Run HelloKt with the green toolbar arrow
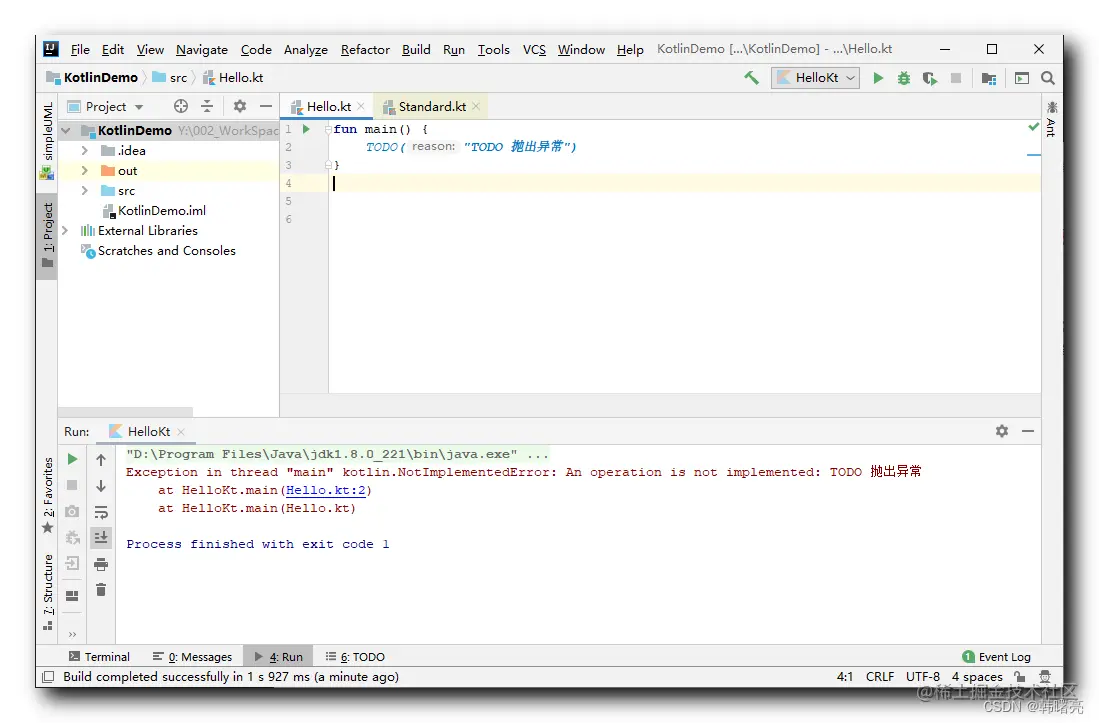 click(x=878, y=78)
